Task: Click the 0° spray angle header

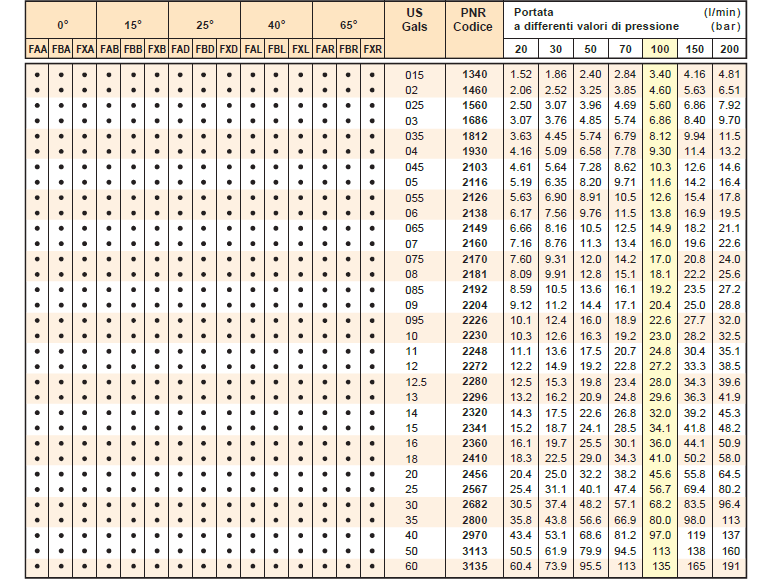Action: 61,23
